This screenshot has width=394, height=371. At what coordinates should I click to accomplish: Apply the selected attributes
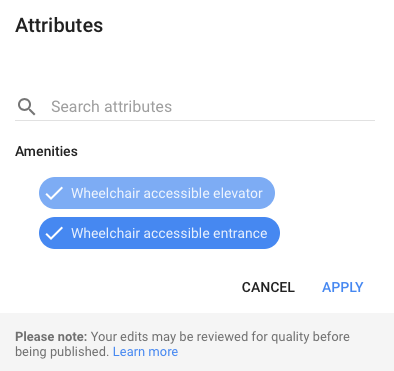[343, 287]
